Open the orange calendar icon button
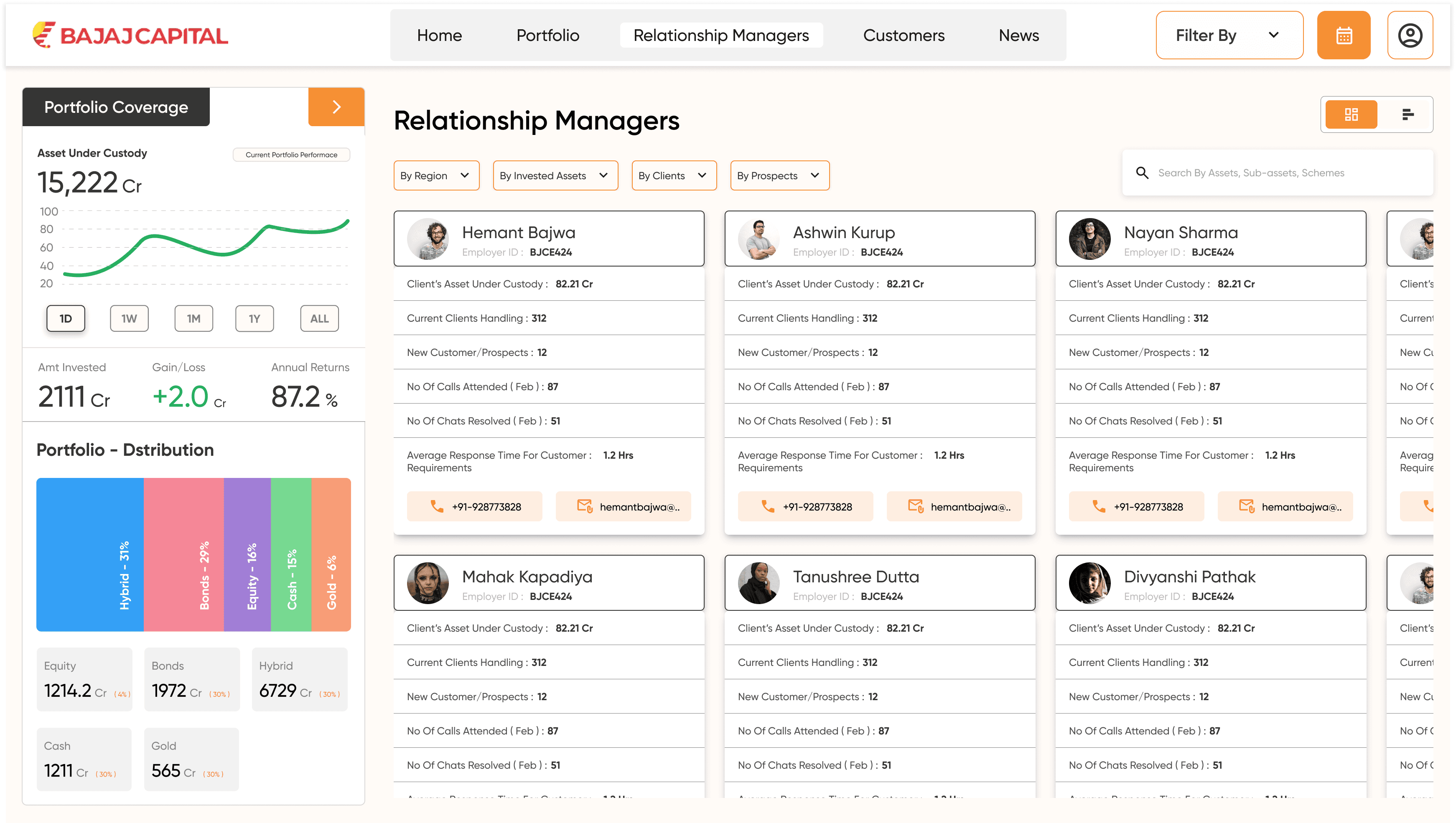Image resolution: width=1456 pixels, height=823 pixels. point(1343,35)
